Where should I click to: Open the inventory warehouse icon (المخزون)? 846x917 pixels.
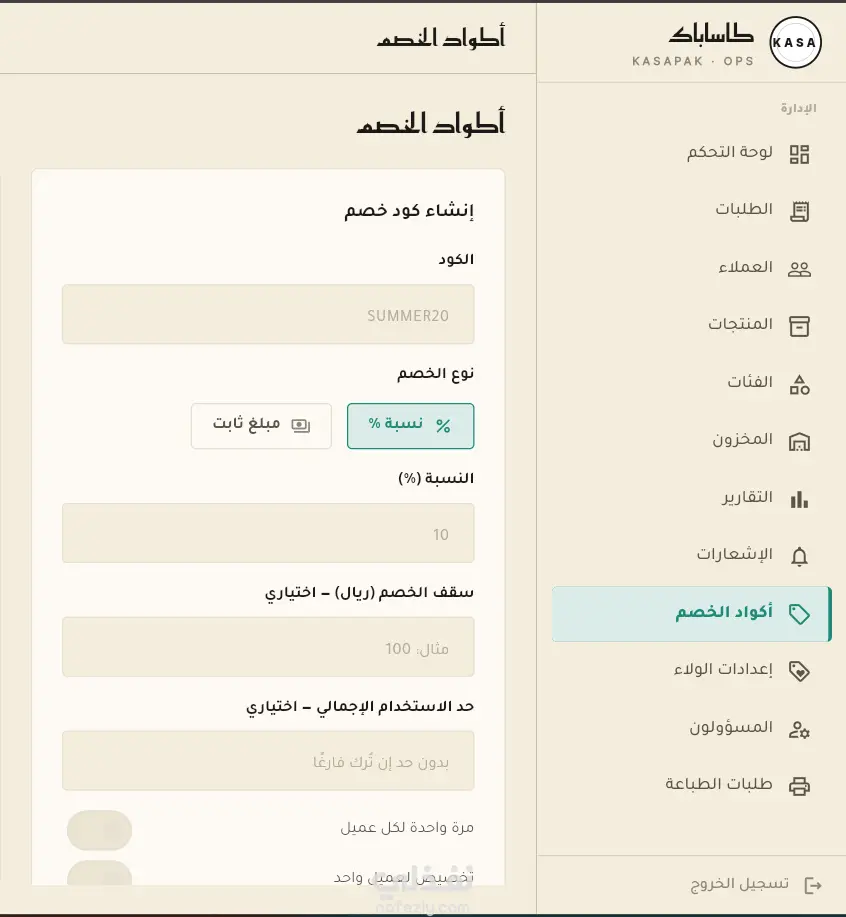point(799,442)
